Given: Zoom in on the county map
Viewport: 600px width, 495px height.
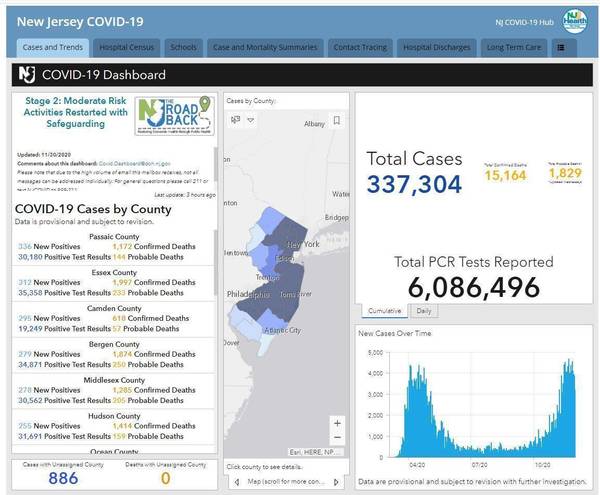Looking at the screenshot, I should 337,423.
